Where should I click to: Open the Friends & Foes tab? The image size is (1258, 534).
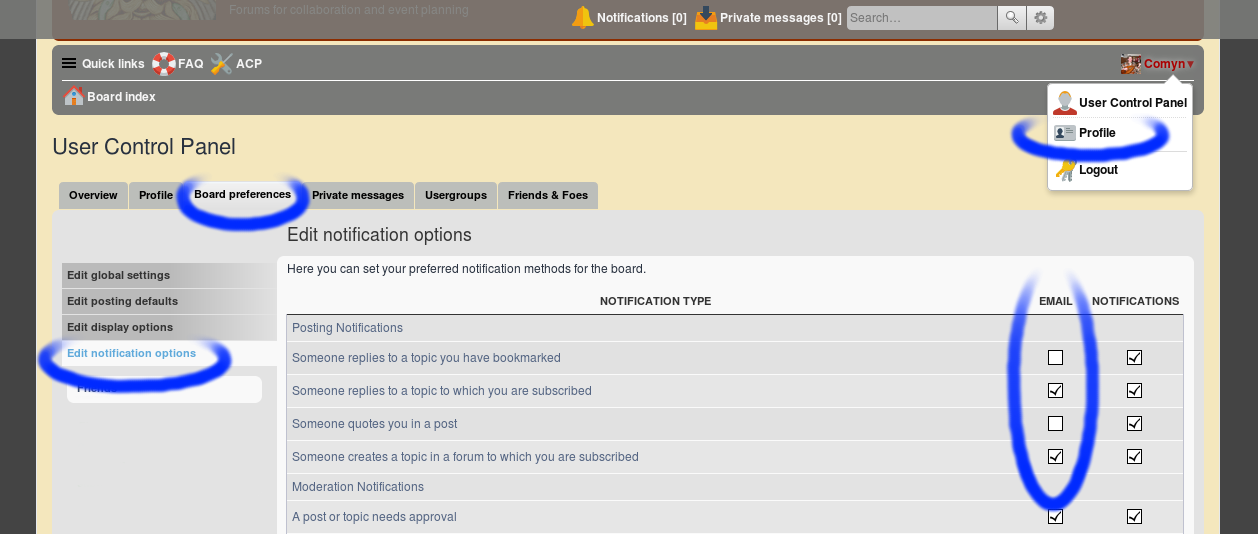(547, 195)
